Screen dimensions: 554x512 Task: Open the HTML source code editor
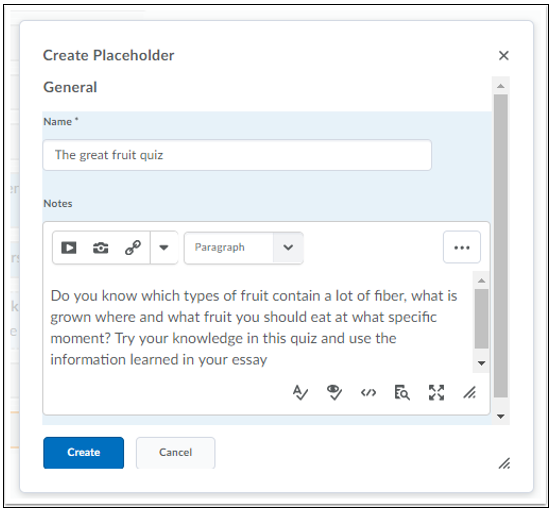(368, 393)
